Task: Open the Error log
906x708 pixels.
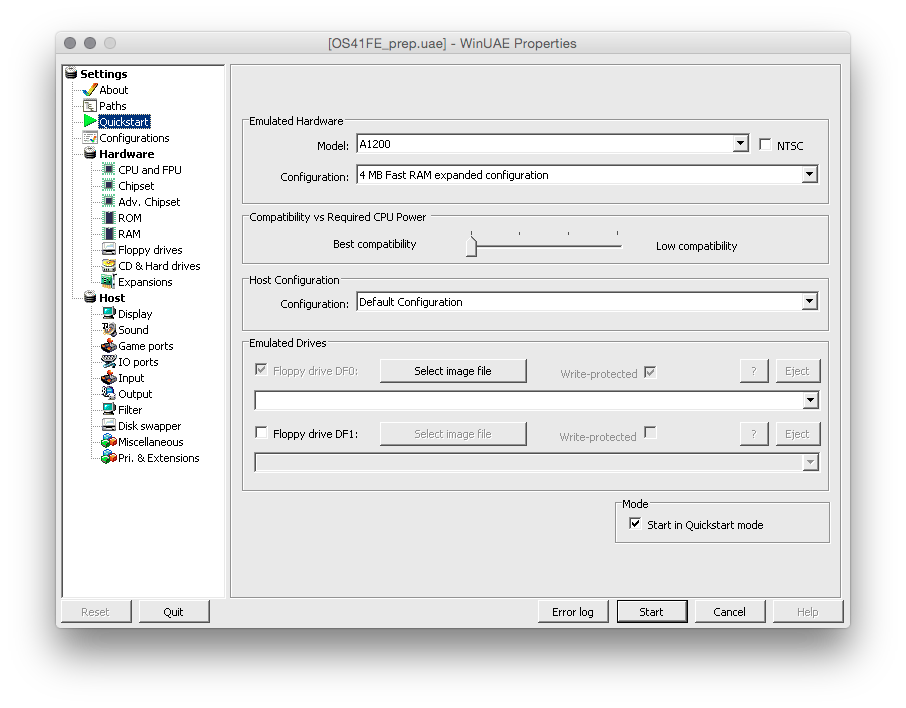Action: 573,611
